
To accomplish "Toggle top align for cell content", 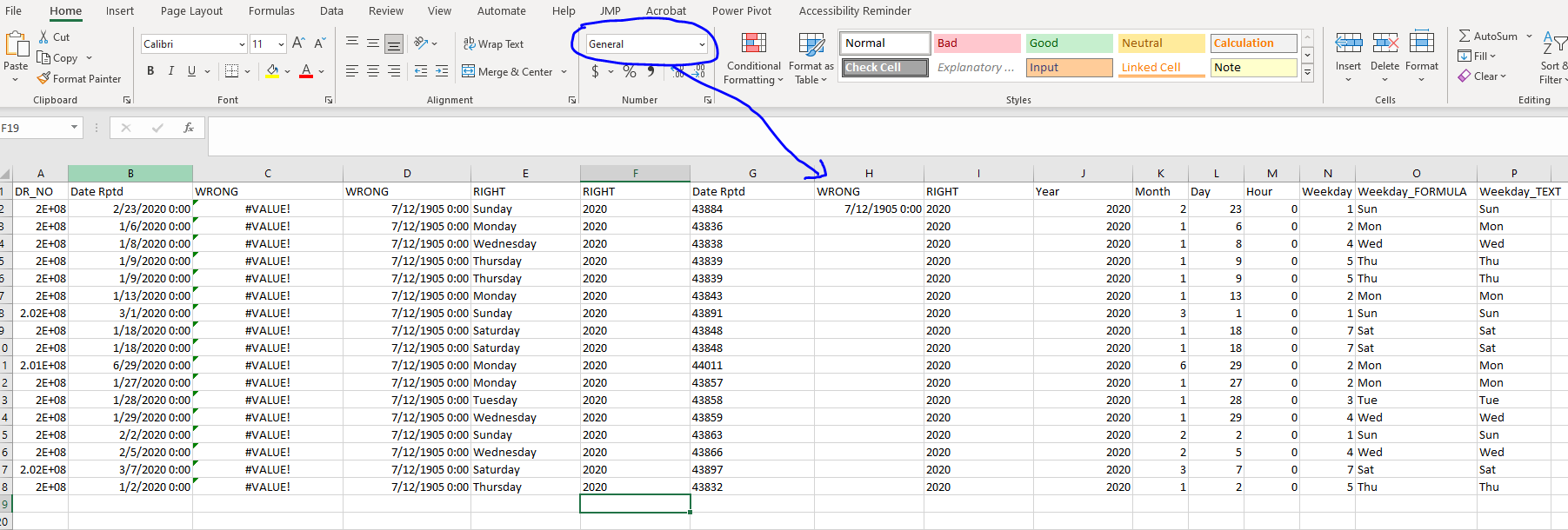I will click(352, 43).
